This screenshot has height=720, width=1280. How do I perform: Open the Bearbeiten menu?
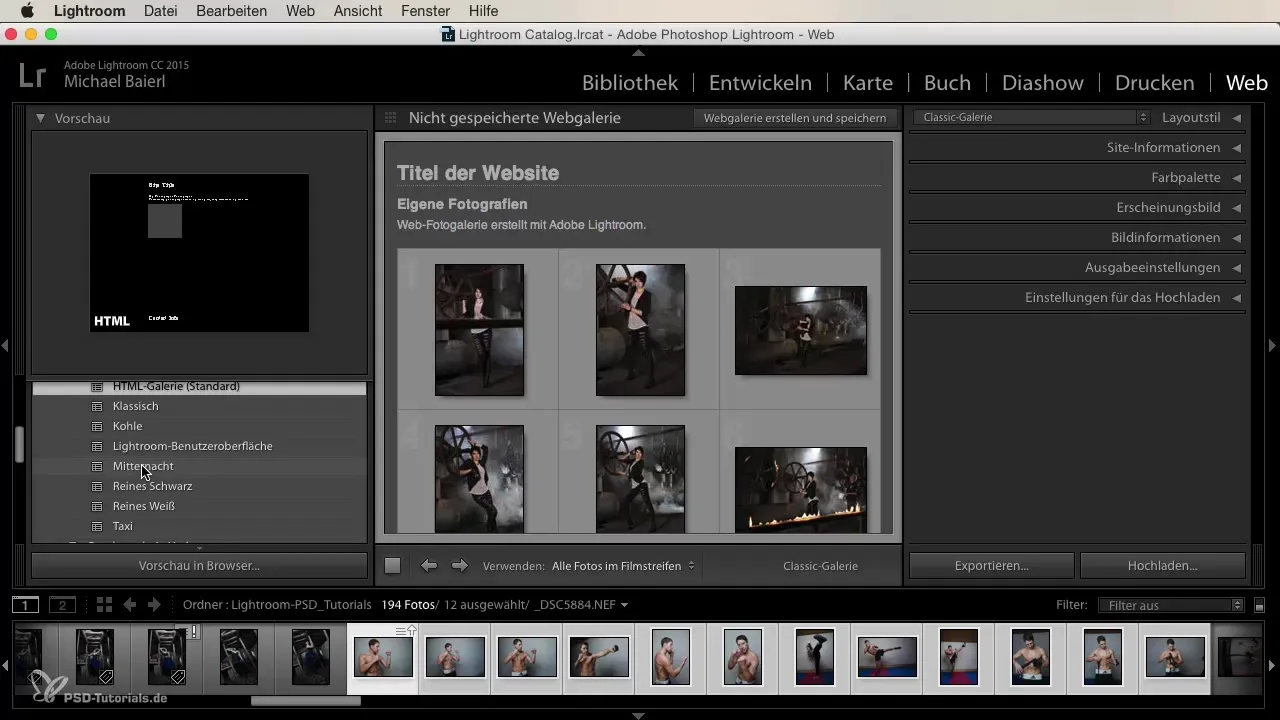(x=231, y=11)
